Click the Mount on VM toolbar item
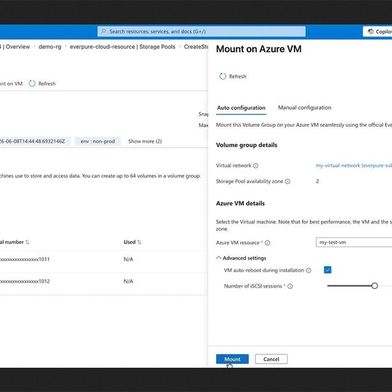This screenshot has height=392, width=392. [x=11, y=83]
